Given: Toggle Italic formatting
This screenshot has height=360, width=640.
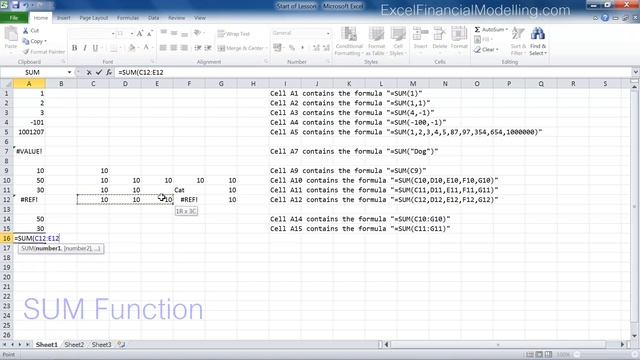Looking at the screenshot, I should 84,48.
